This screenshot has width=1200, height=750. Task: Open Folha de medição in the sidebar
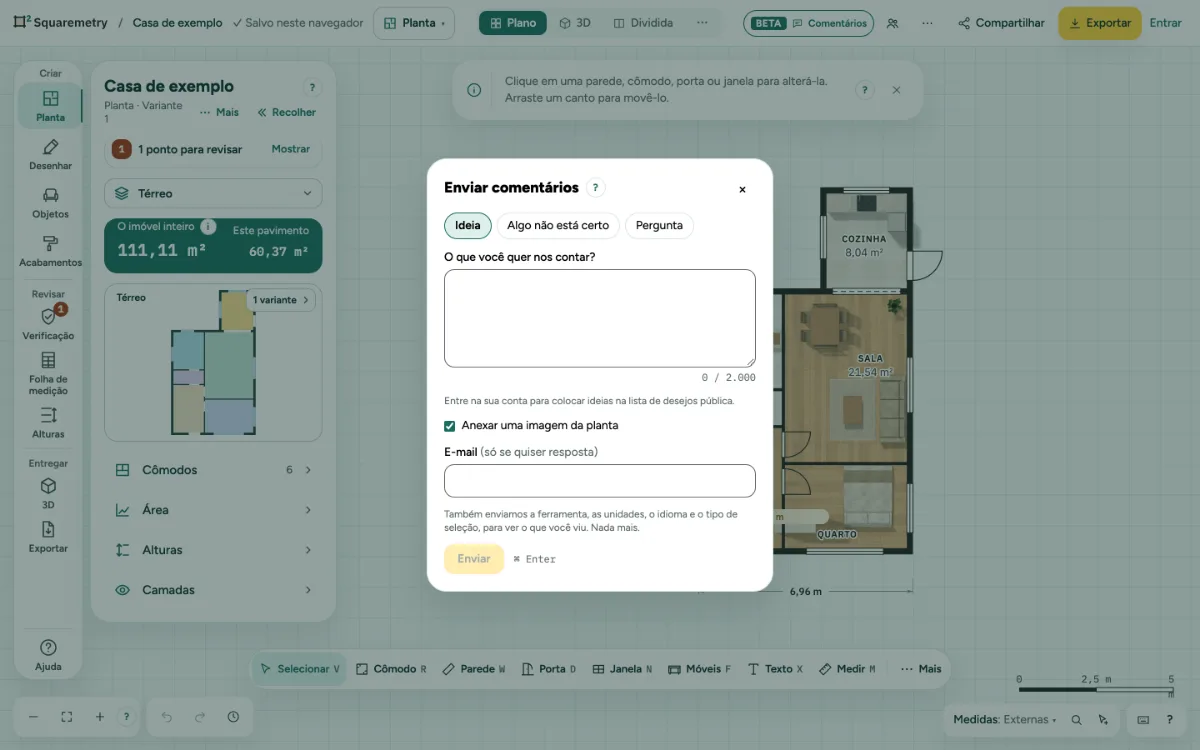click(x=48, y=373)
